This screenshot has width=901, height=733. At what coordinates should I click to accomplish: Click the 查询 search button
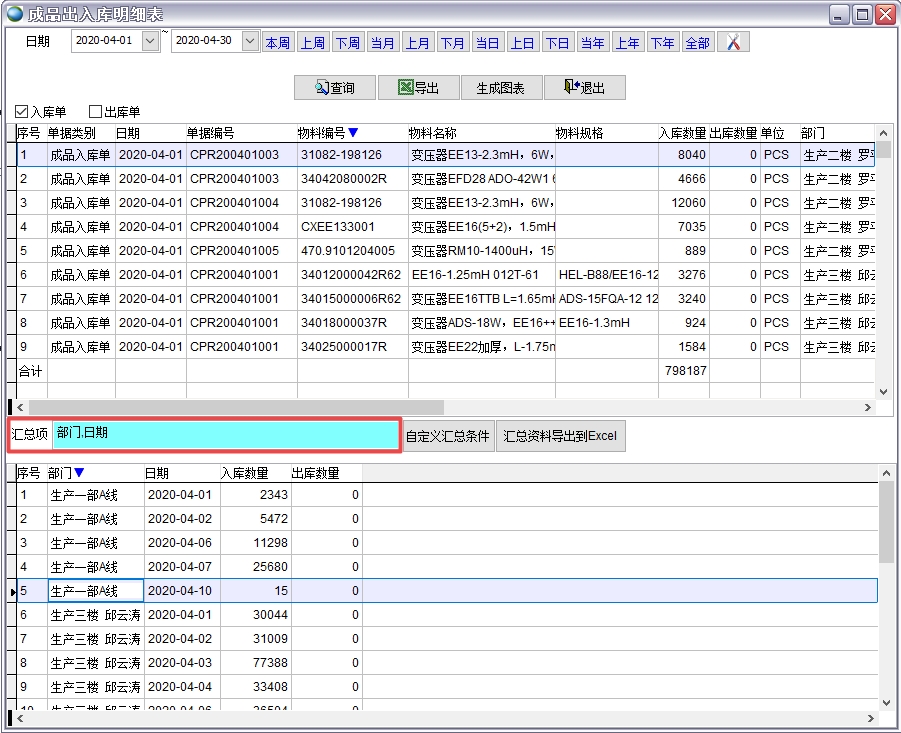(334, 88)
